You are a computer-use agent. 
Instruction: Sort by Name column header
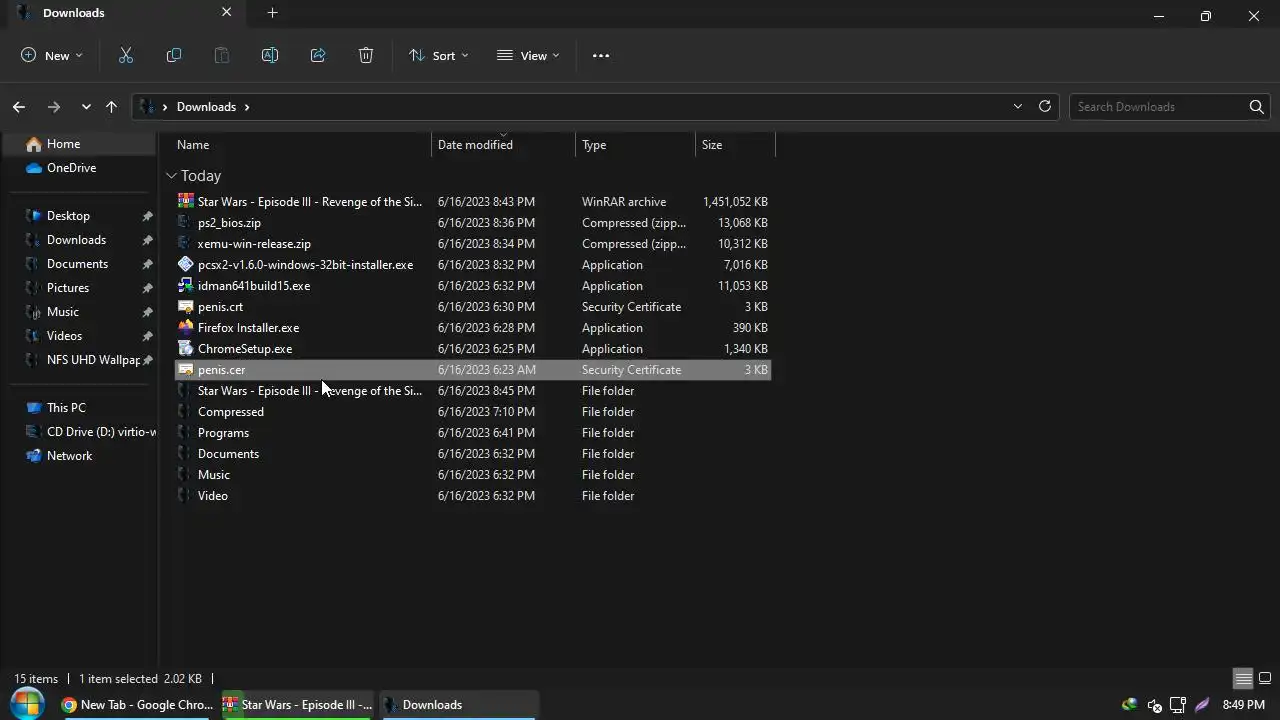coord(193,145)
